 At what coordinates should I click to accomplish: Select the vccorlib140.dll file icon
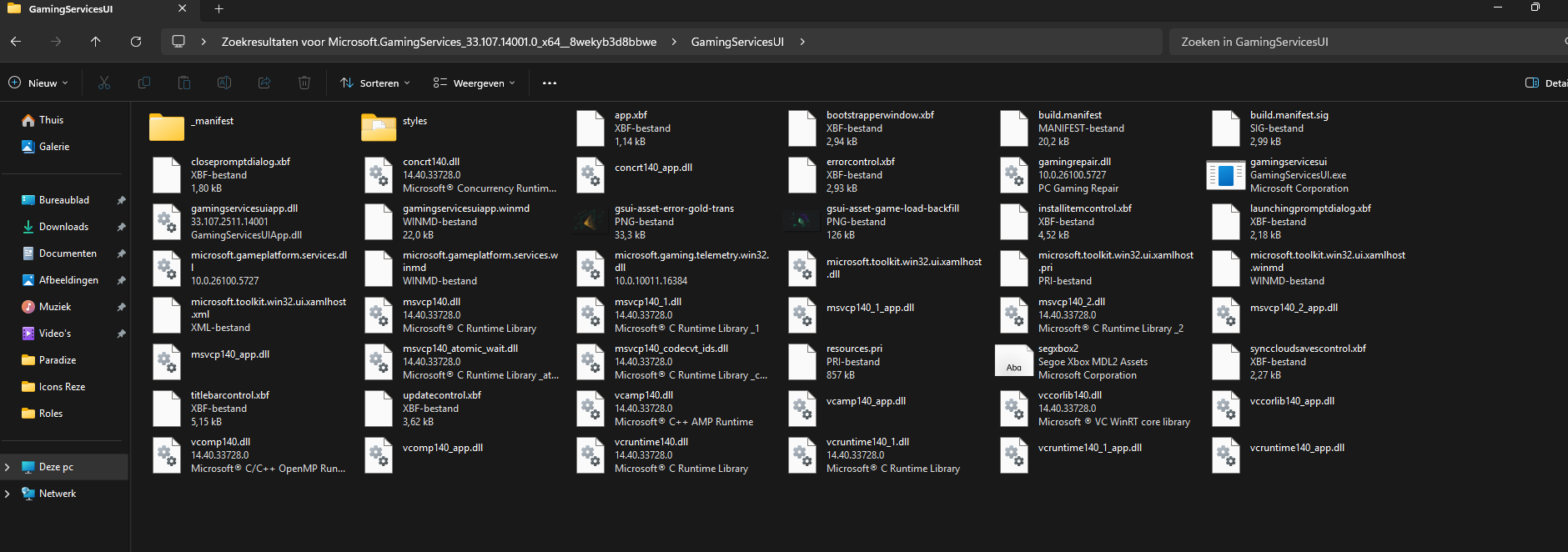coord(1014,409)
